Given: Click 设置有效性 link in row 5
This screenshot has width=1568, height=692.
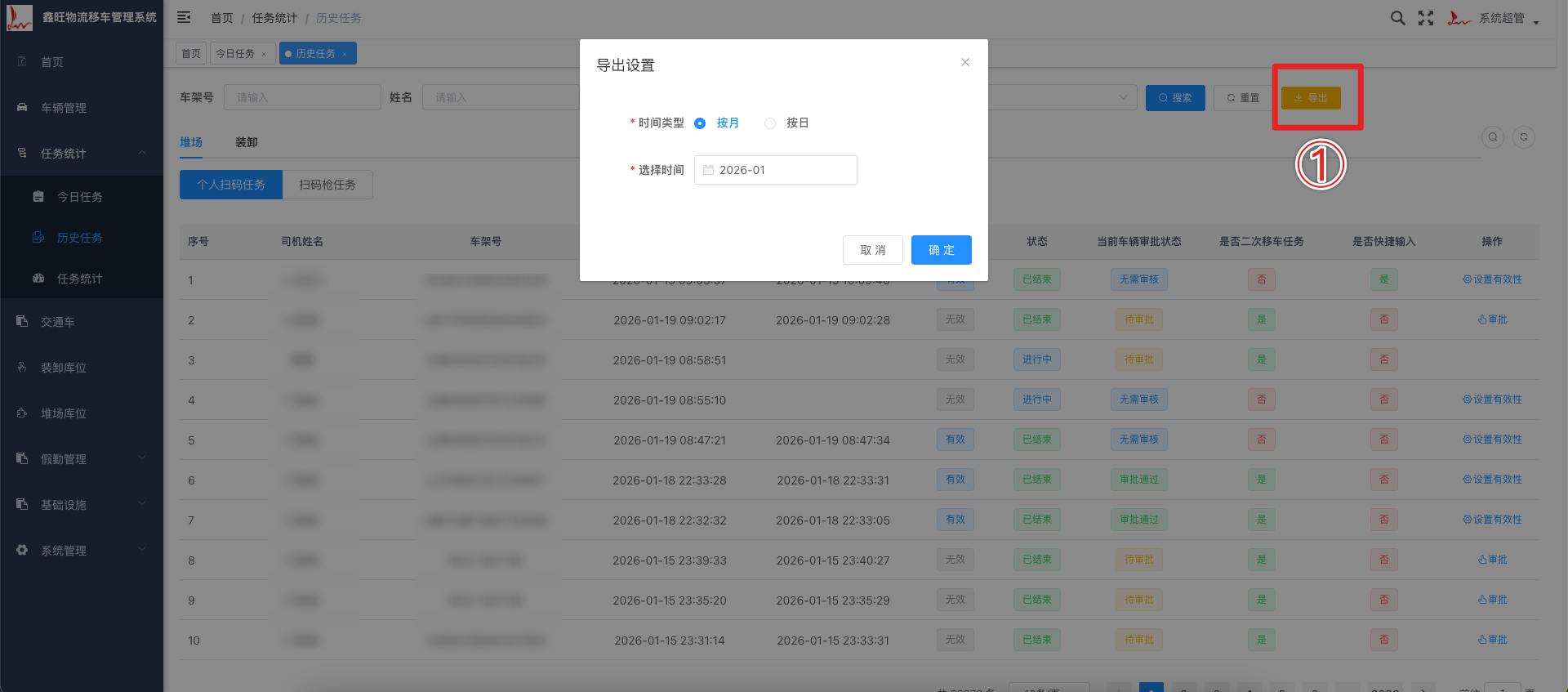Looking at the screenshot, I should 1492,440.
